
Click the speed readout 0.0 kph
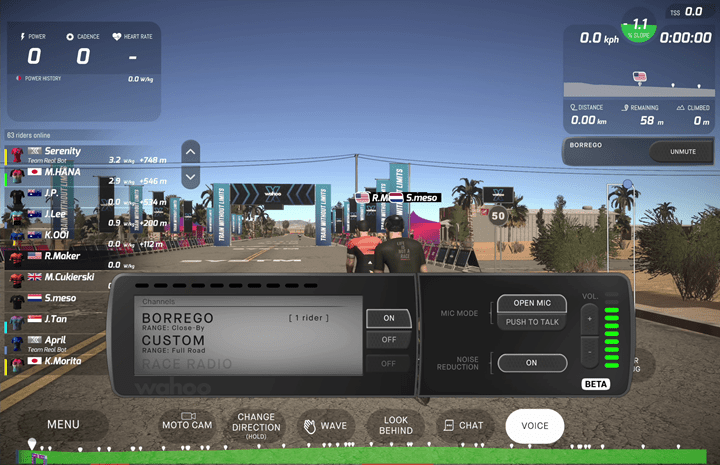click(x=599, y=38)
